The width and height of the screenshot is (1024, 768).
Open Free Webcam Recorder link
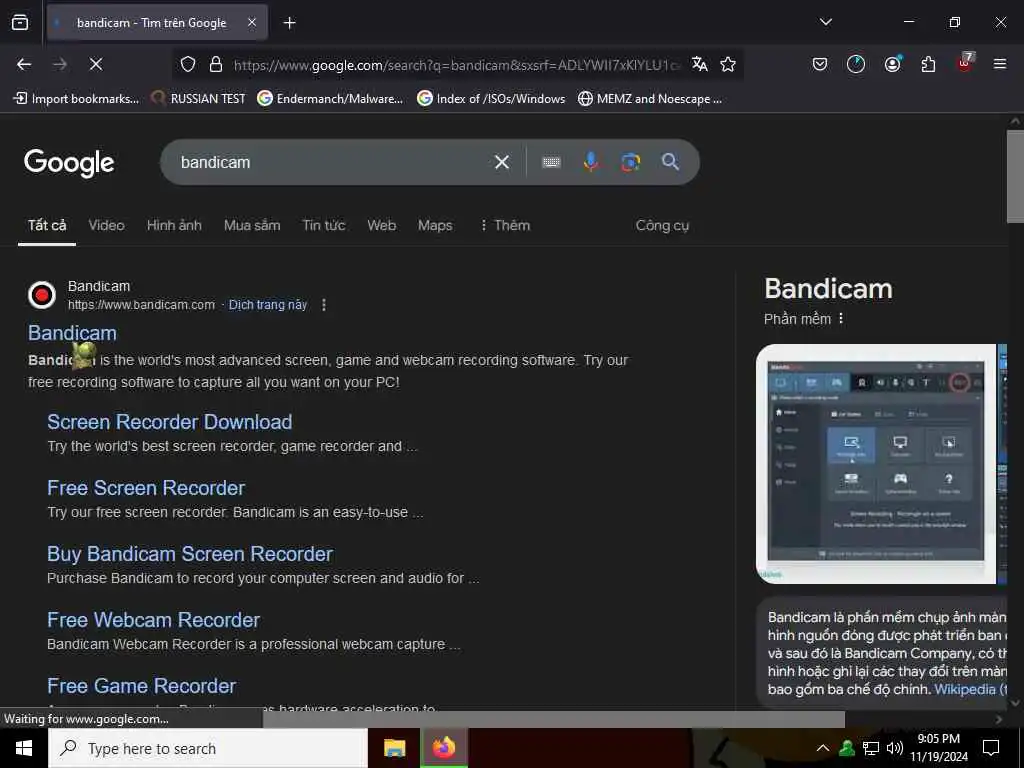[153, 620]
